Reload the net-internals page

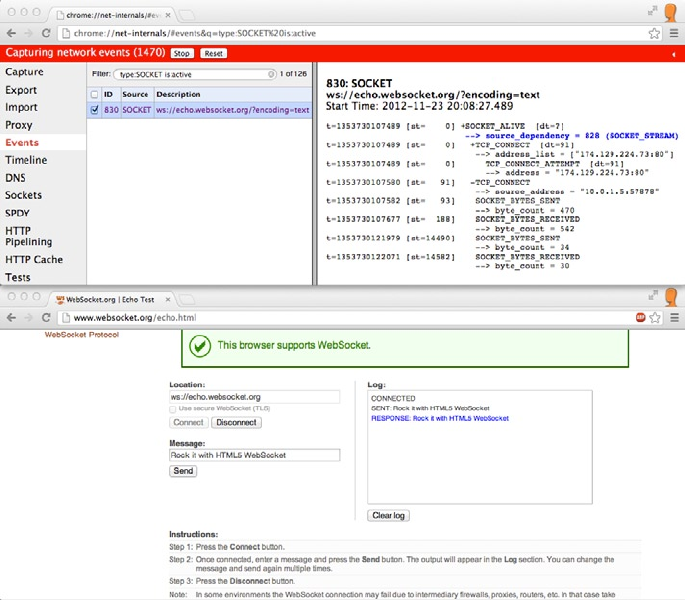[46, 33]
